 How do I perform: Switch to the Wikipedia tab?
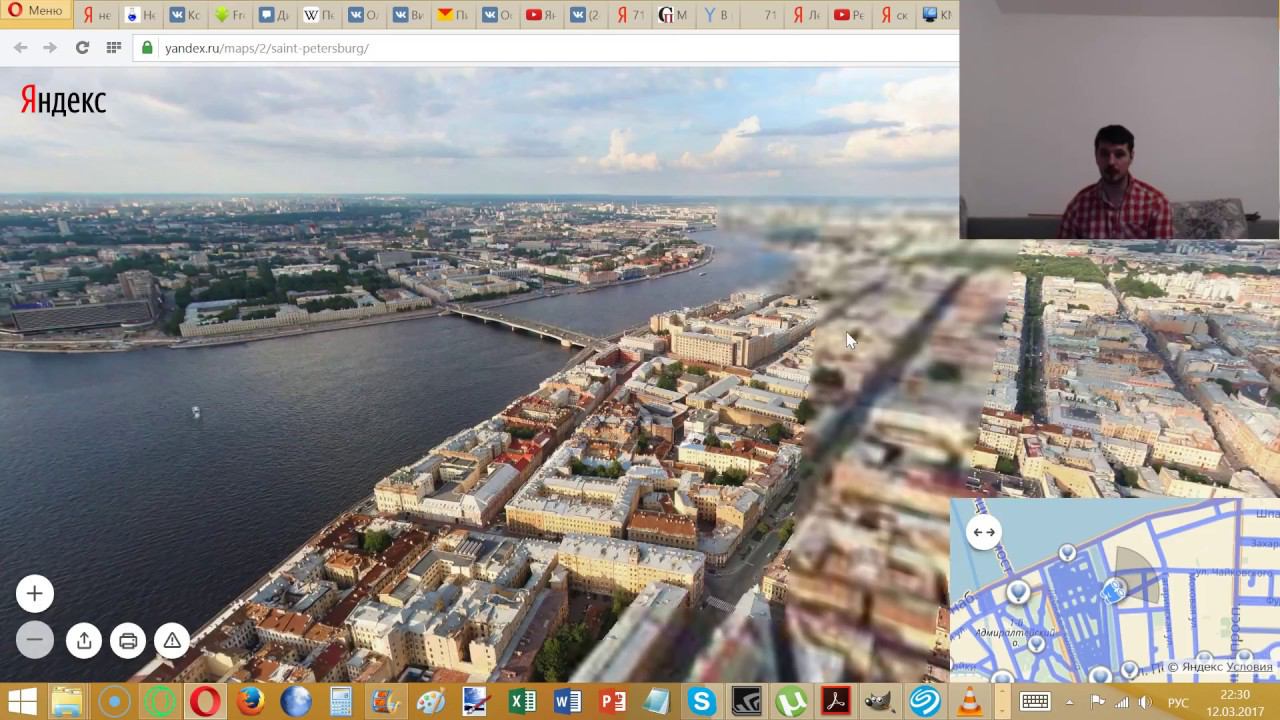pyautogui.click(x=320, y=15)
